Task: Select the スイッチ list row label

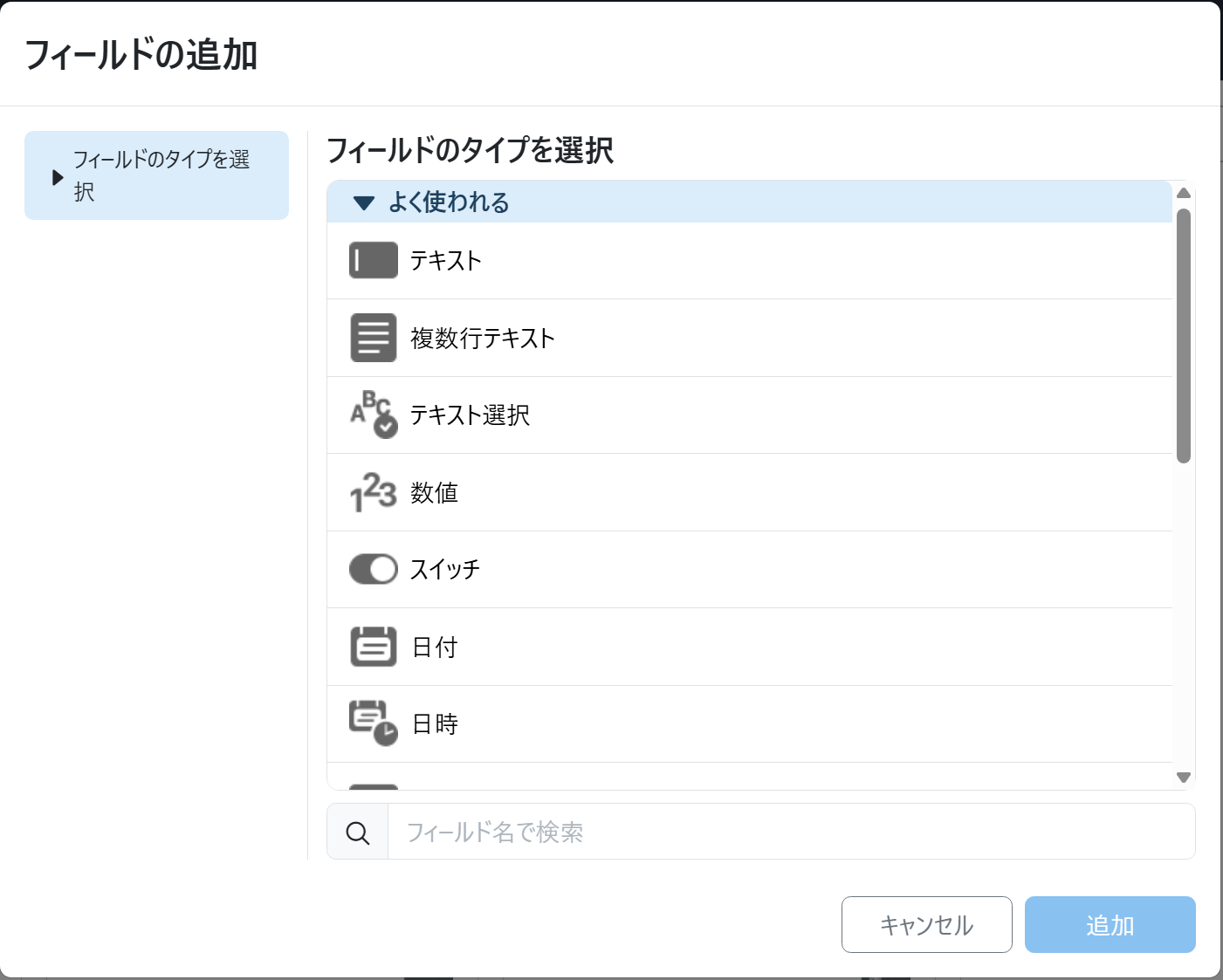Action: point(445,570)
